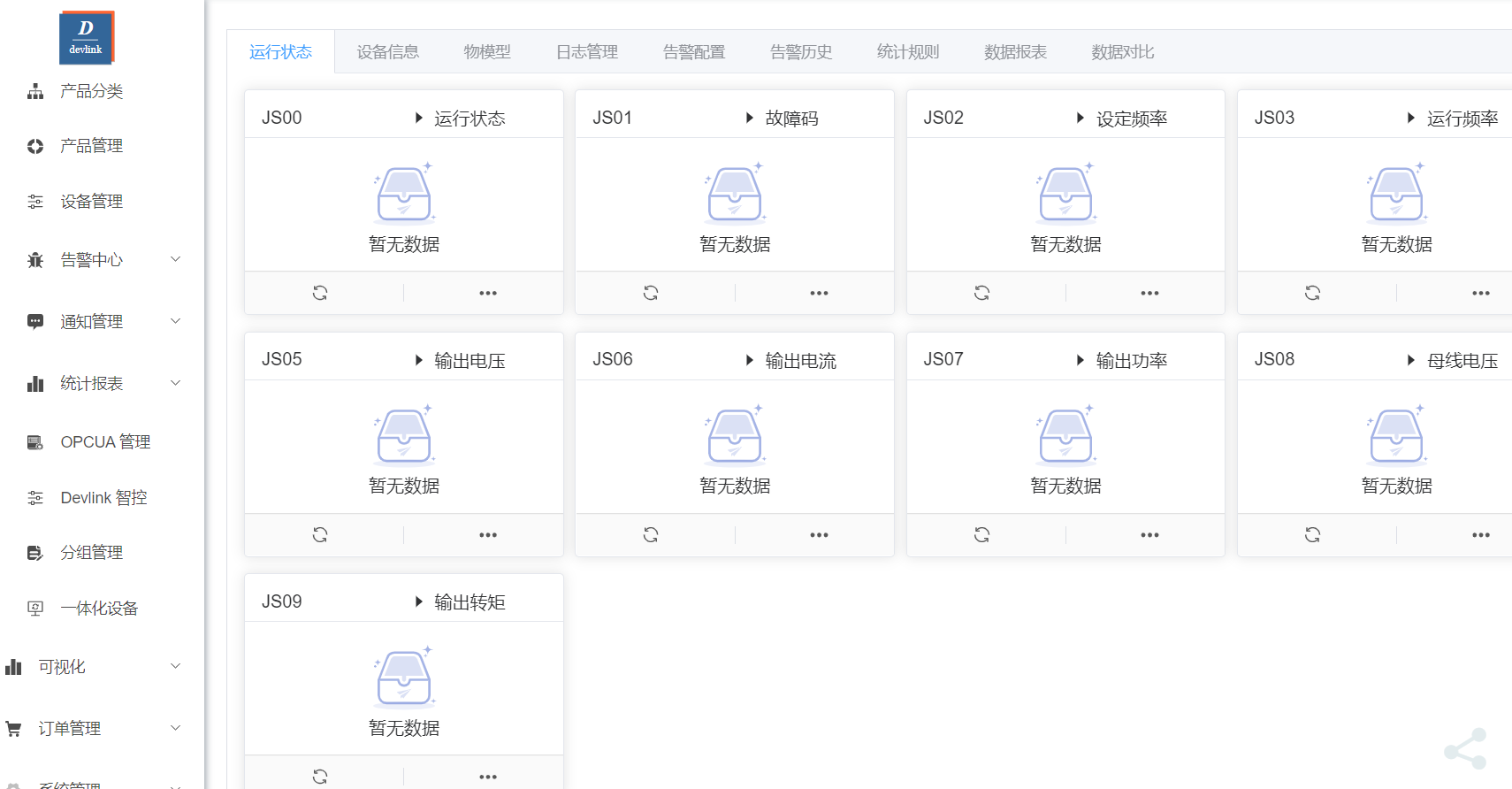Screen dimensions: 1512x789
Task: Toggle the triangle arrow beside 输出转矩
Action: [x=419, y=601]
